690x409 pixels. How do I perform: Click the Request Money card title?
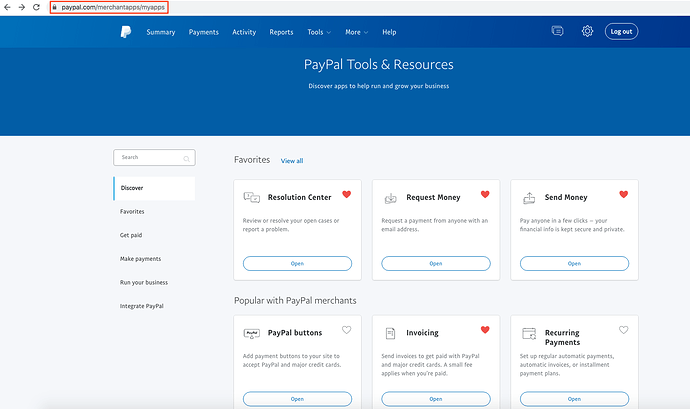coord(433,197)
